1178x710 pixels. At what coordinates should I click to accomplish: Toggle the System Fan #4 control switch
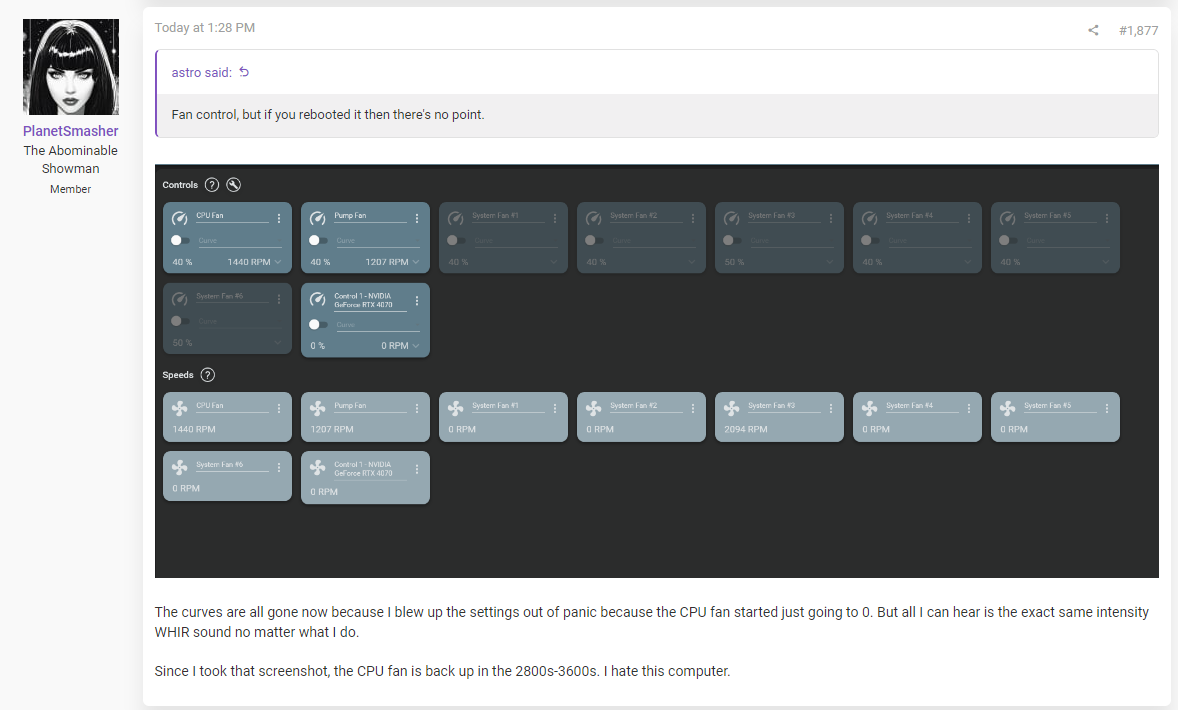[x=871, y=240]
